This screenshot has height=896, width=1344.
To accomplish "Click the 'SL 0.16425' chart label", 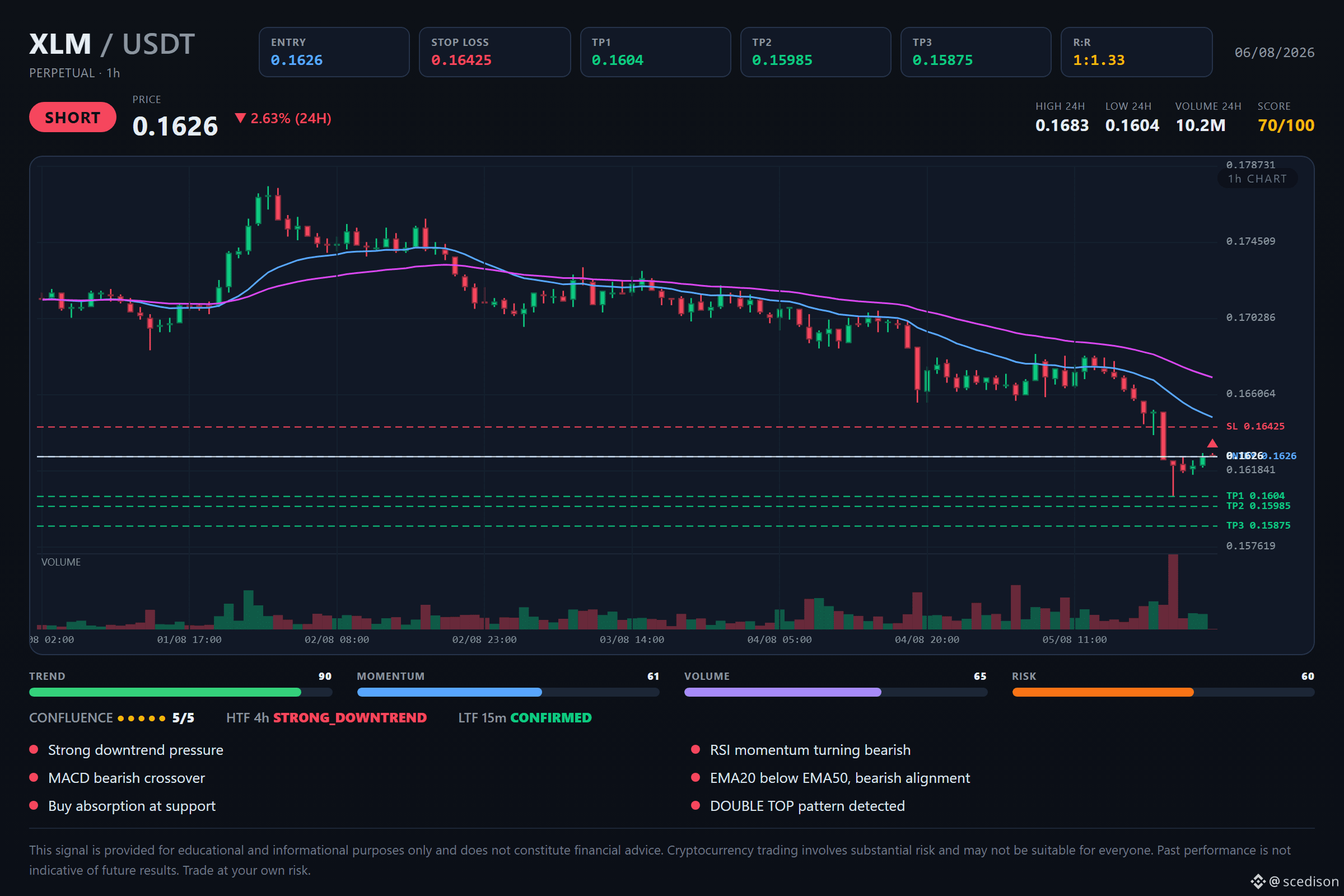I will [1256, 426].
